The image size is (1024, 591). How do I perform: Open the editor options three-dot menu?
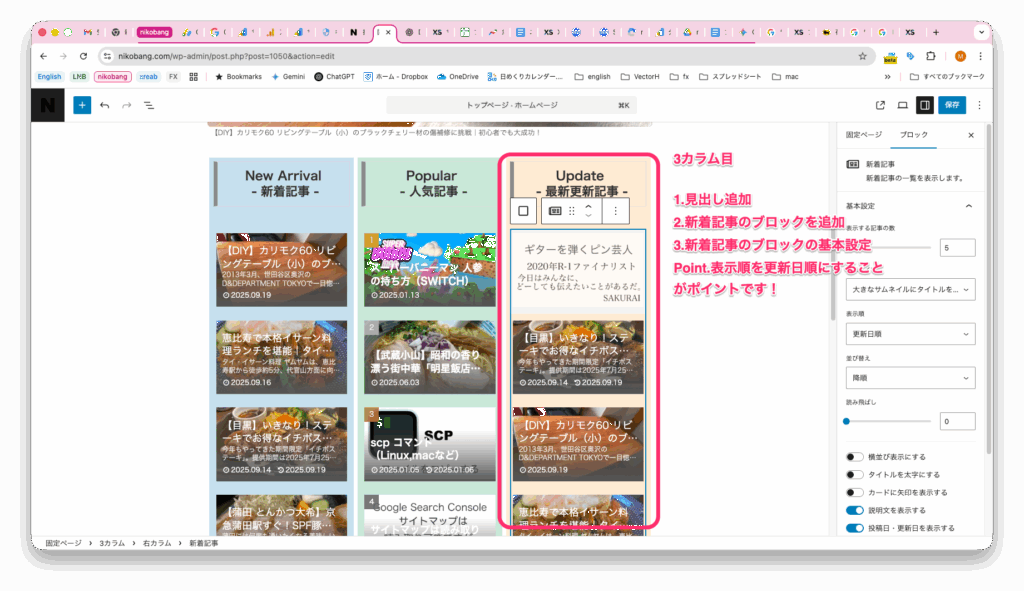point(979,105)
